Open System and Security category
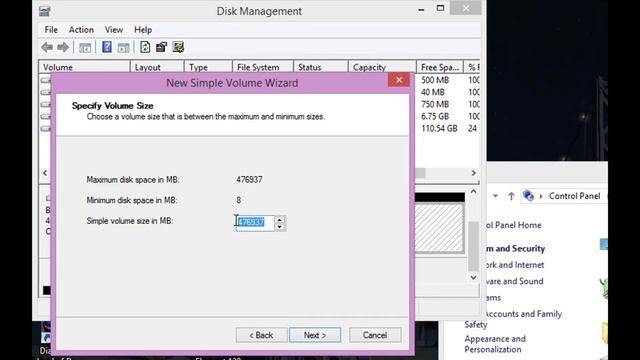 tap(515, 249)
